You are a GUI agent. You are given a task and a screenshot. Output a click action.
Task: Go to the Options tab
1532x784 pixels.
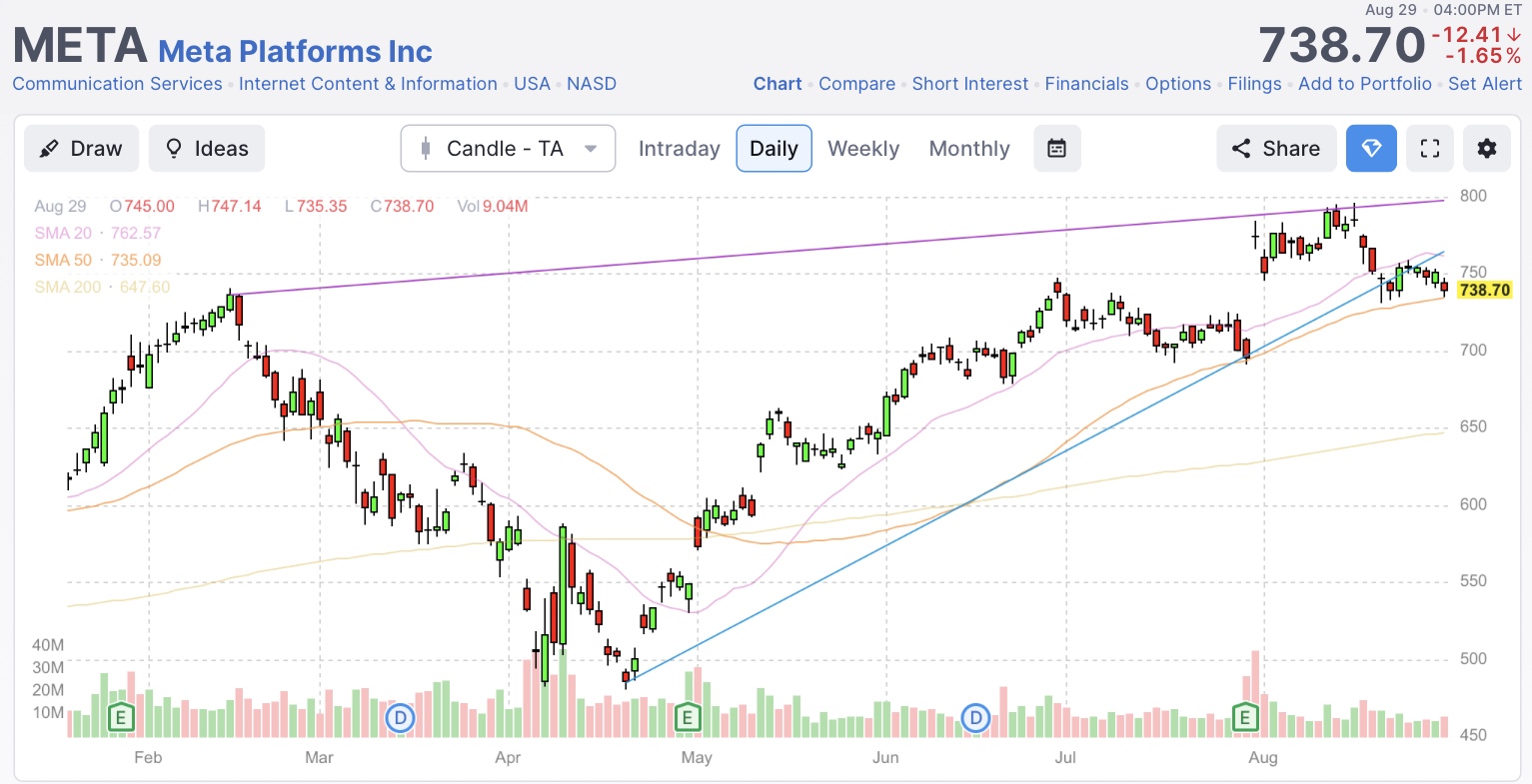tap(1178, 84)
